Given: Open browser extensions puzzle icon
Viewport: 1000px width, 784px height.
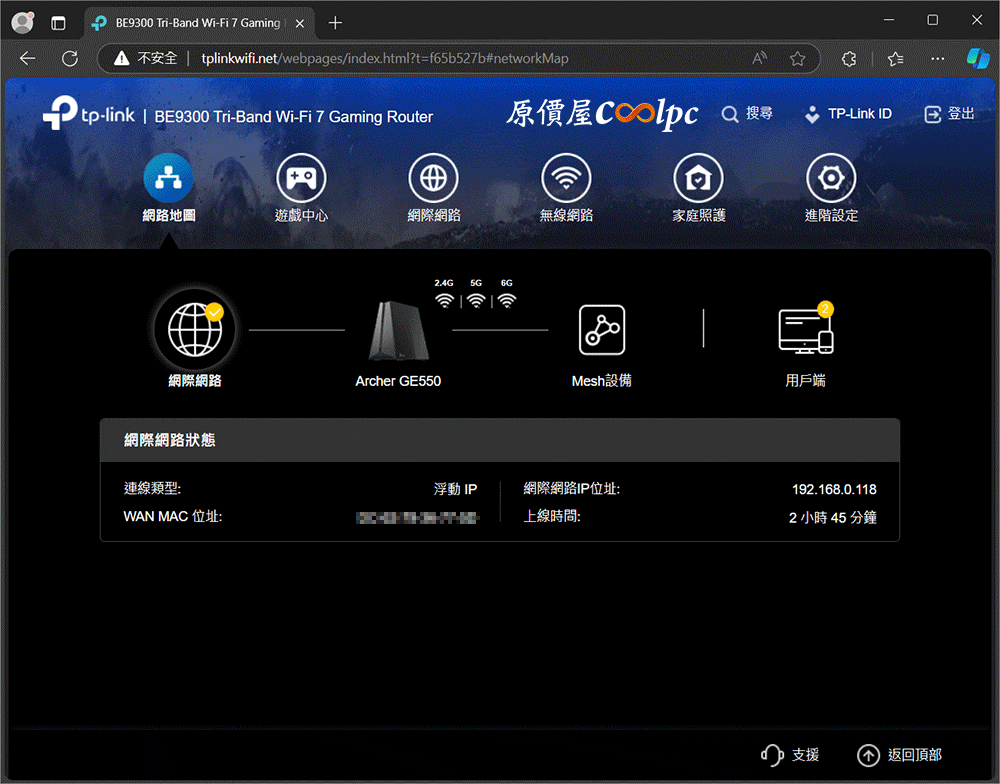Looking at the screenshot, I should [849, 59].
